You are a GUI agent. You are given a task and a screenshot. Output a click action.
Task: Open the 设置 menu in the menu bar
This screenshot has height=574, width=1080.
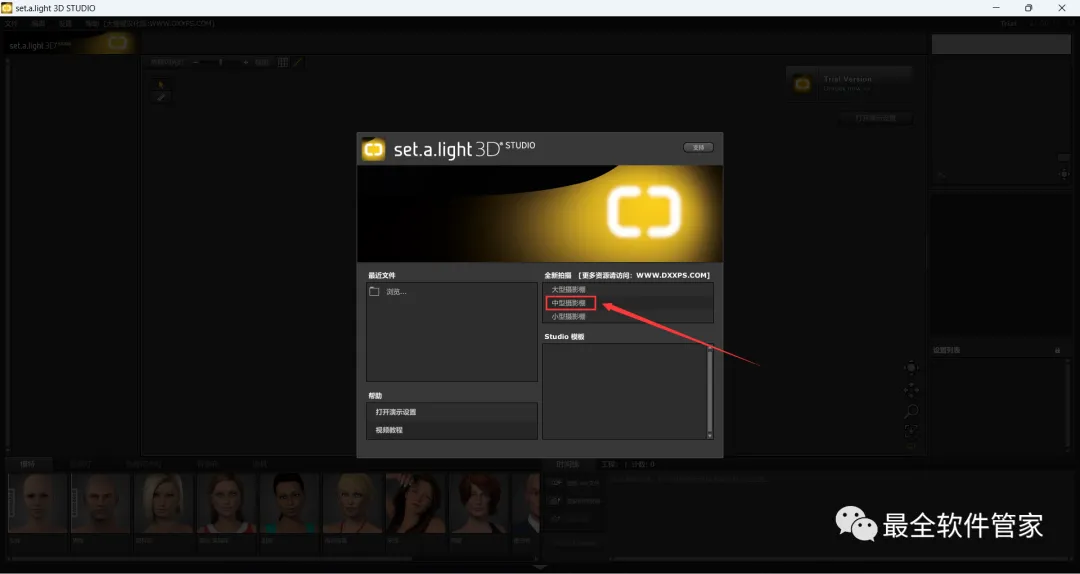pyautogui.click(x=65, y=23)
